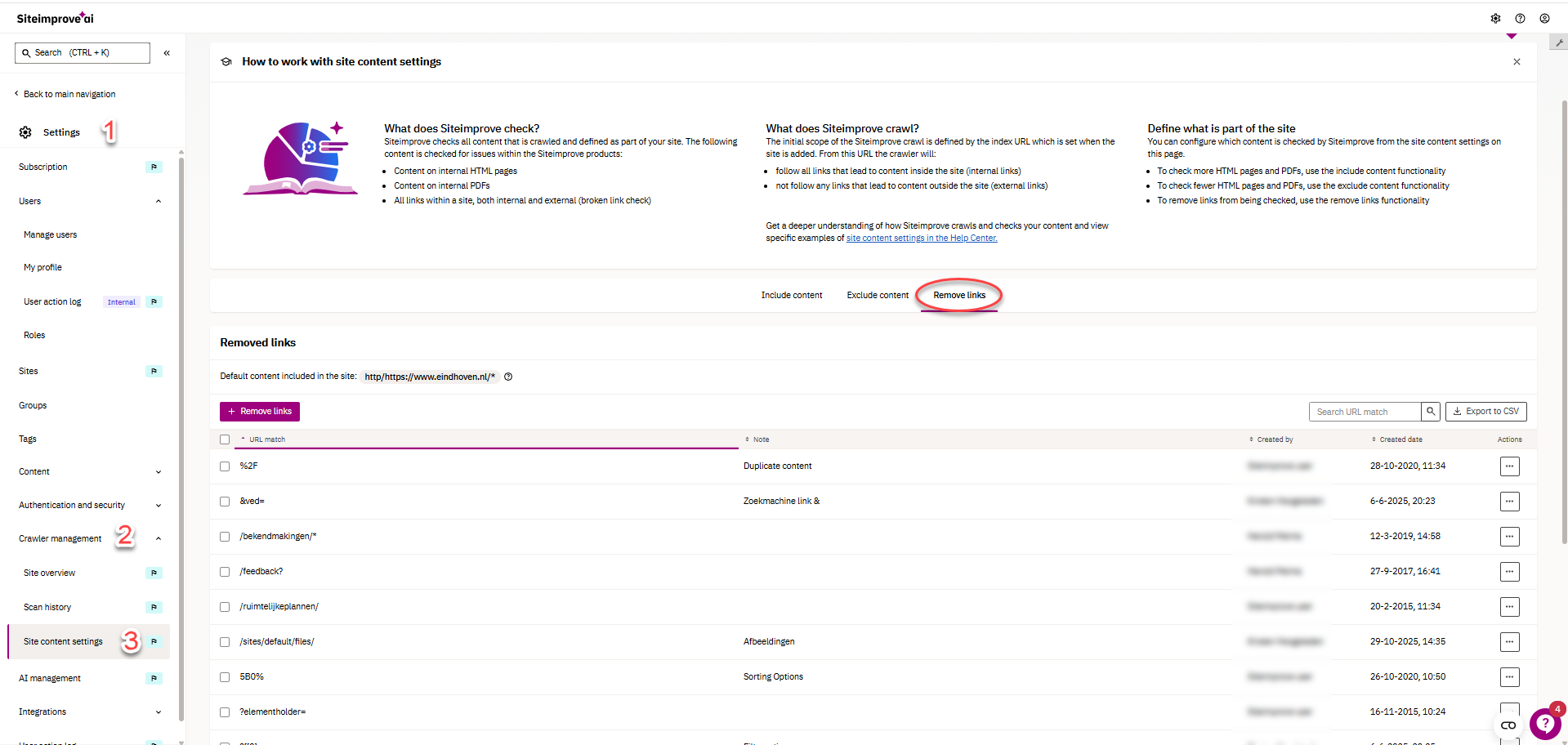Click the magnifier button beside Search URL match
Screen dimensions: 1568x745
[1431, 412]
